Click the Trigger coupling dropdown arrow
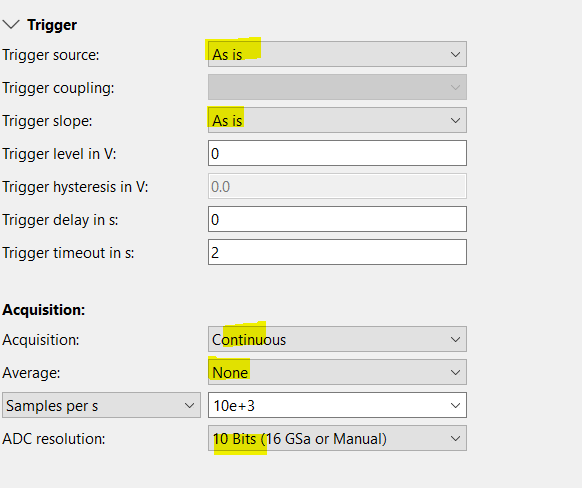This screenshot has width=582, height=488. click(x=455, y=88)
